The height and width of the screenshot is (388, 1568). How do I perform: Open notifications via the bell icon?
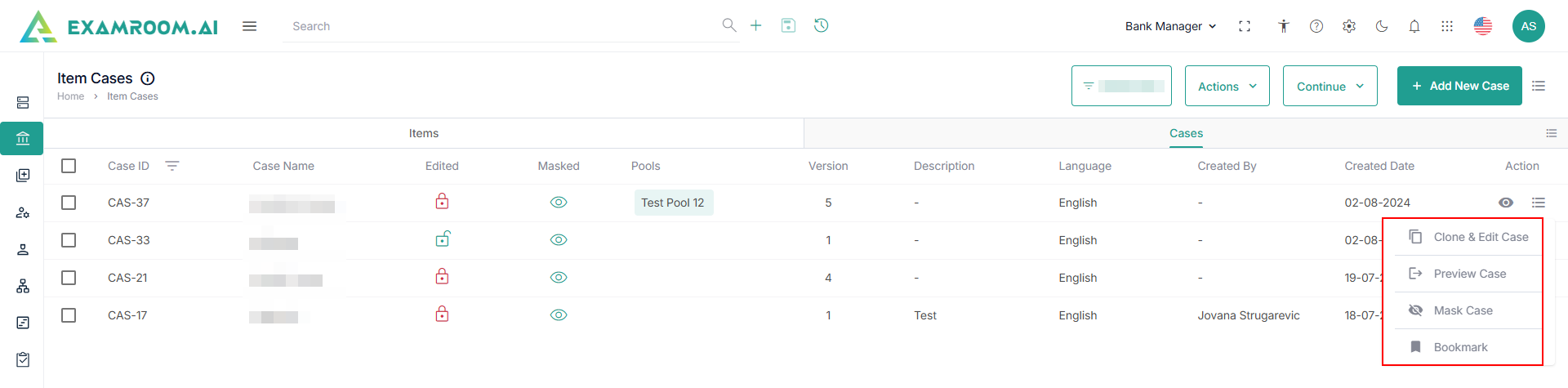tap(1414, 26)
